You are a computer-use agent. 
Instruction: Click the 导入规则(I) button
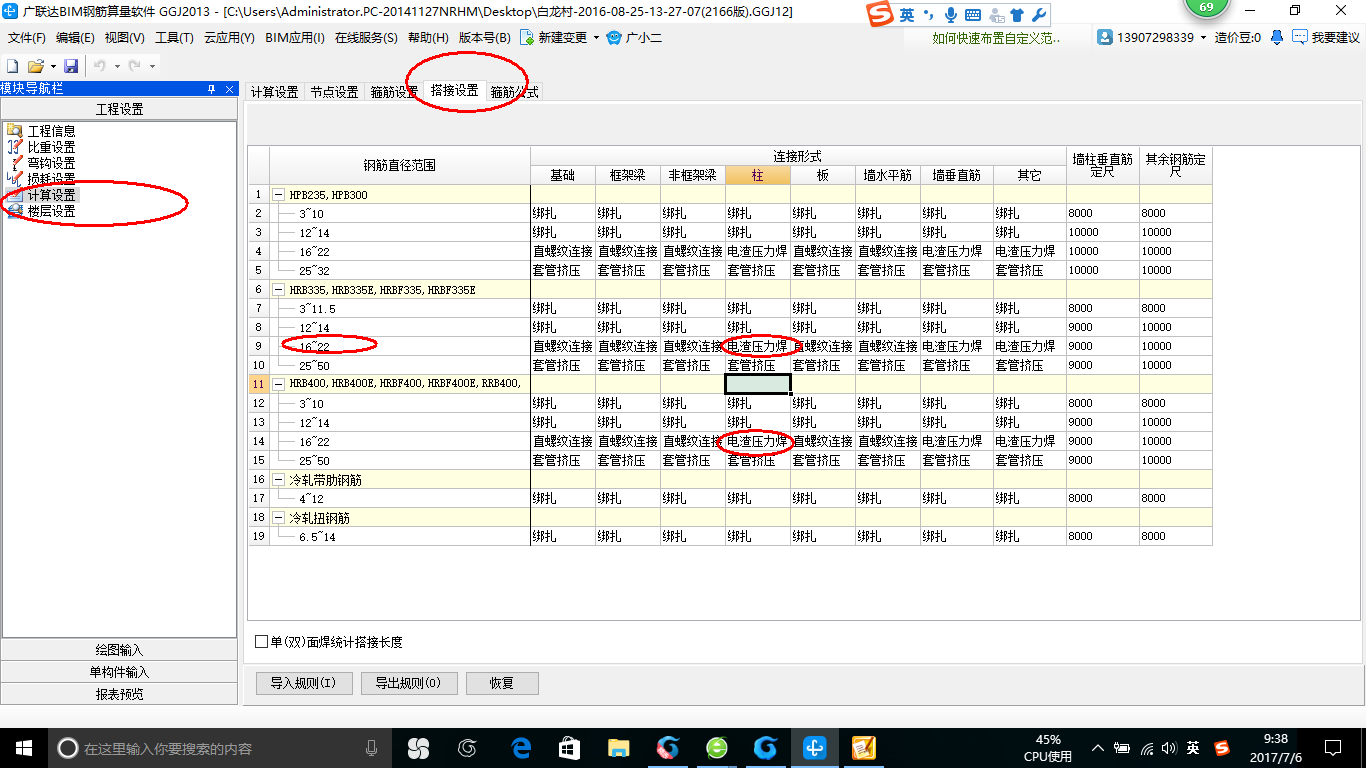coord(304,683)
